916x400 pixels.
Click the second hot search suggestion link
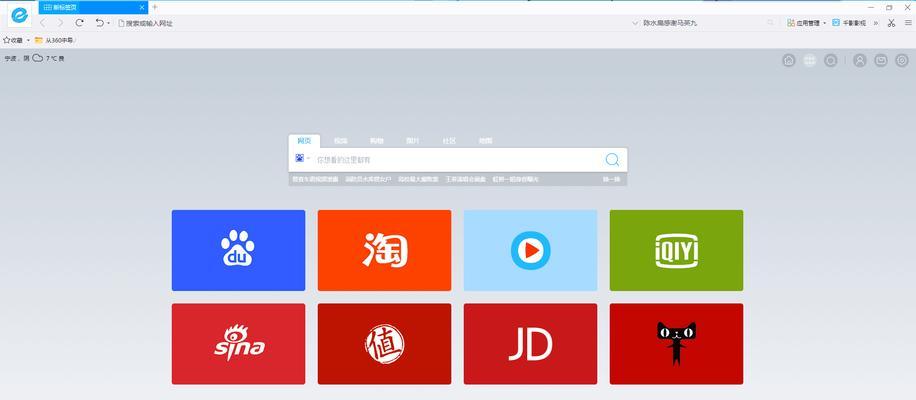pos(368,179)
